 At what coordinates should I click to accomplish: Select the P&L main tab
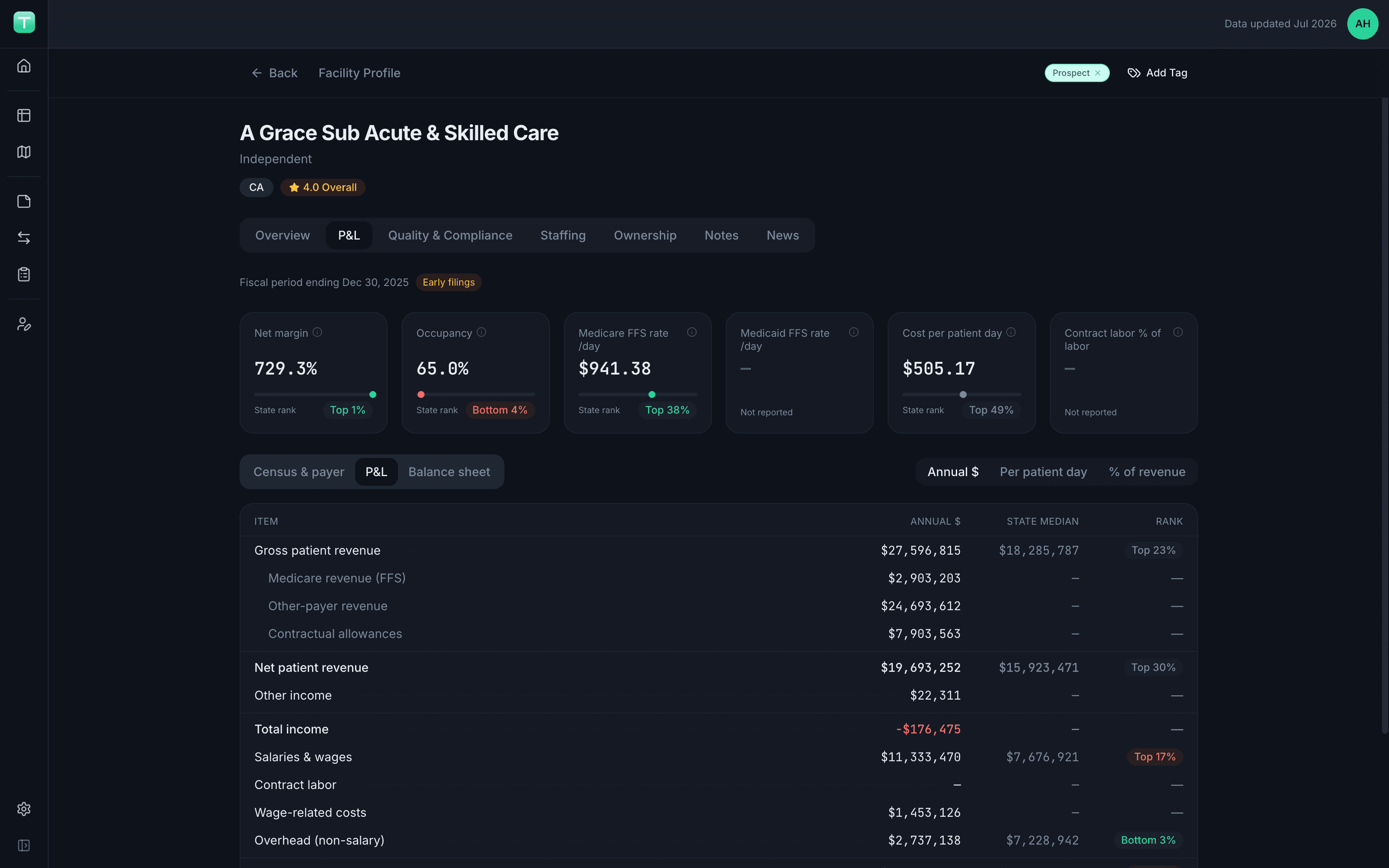pos(349,235)
